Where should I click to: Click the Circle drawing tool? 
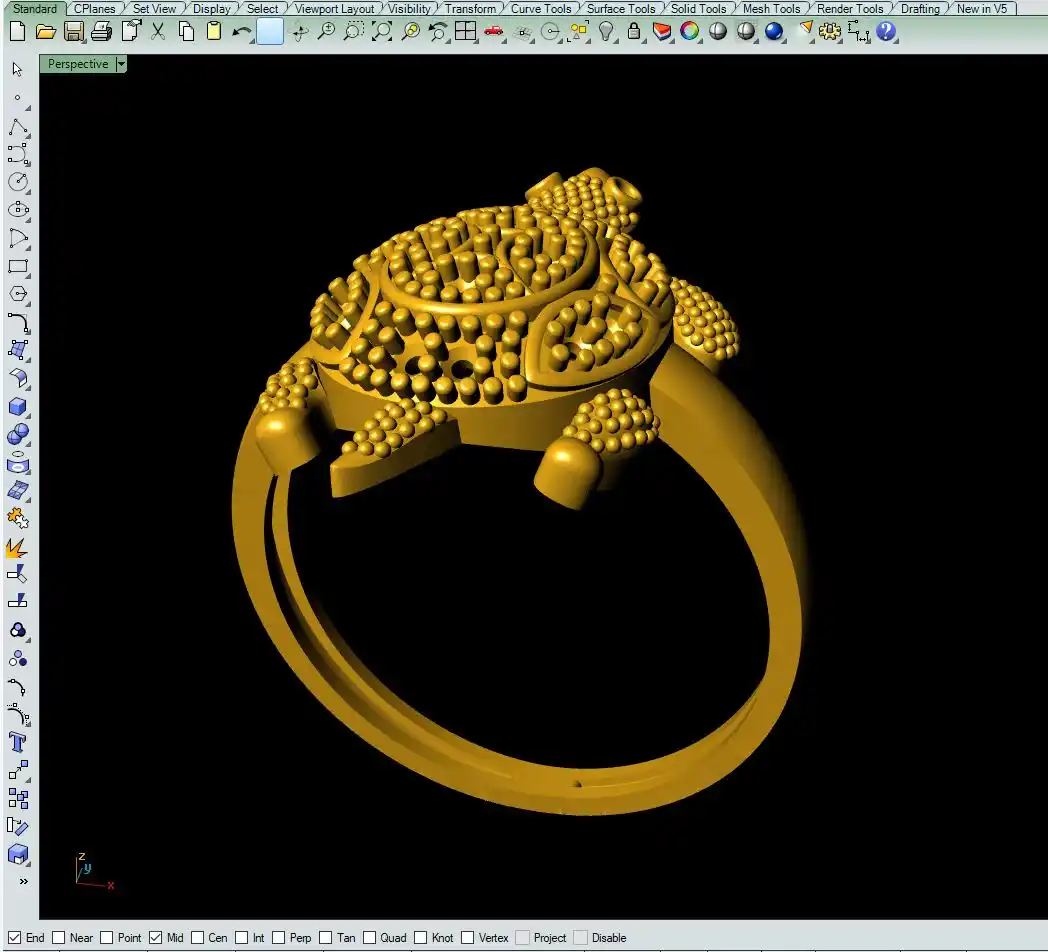pos(18,182)
